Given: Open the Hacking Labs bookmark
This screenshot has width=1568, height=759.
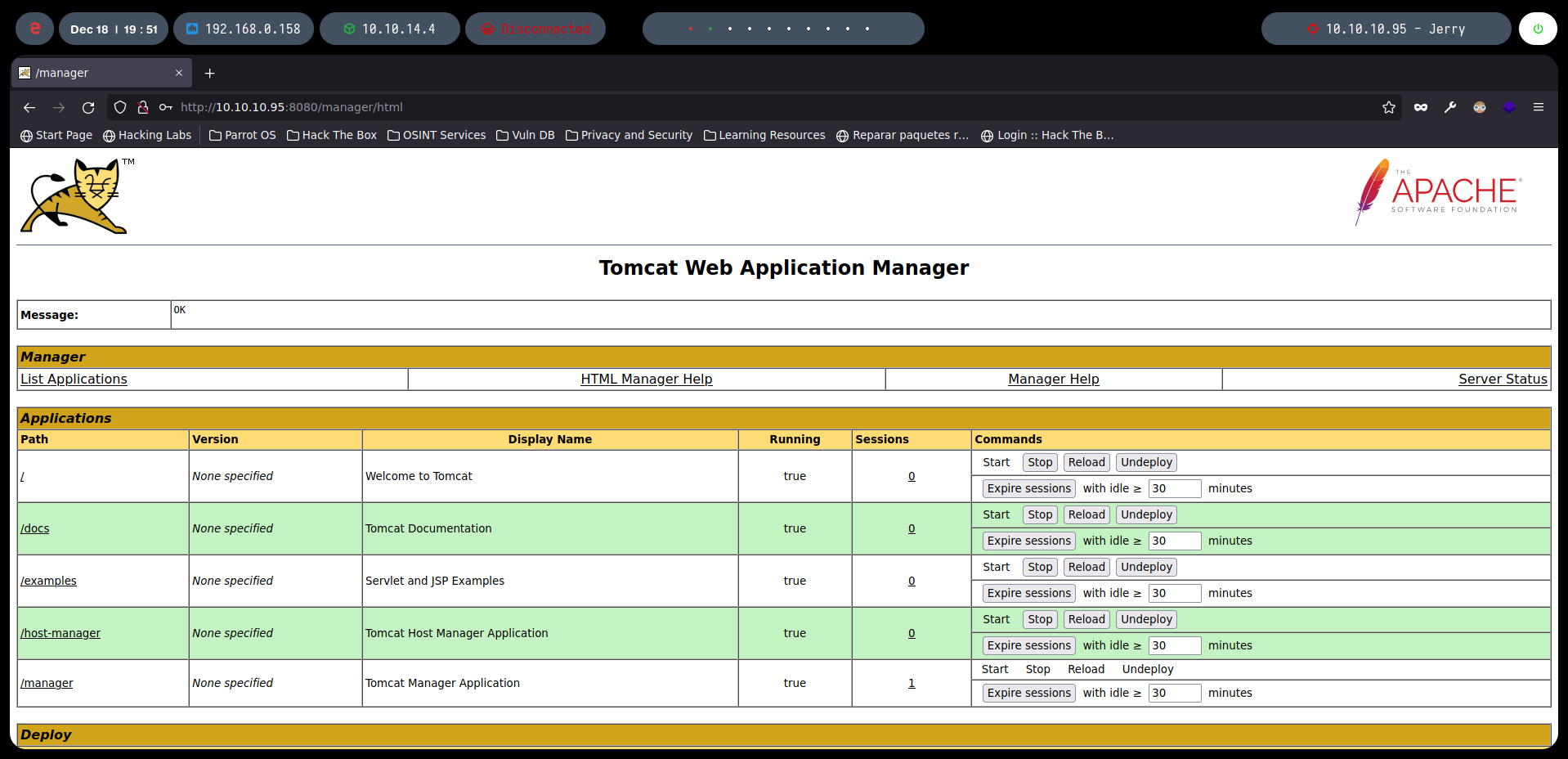Looking at the screenshot, I should tap(147, 135).
